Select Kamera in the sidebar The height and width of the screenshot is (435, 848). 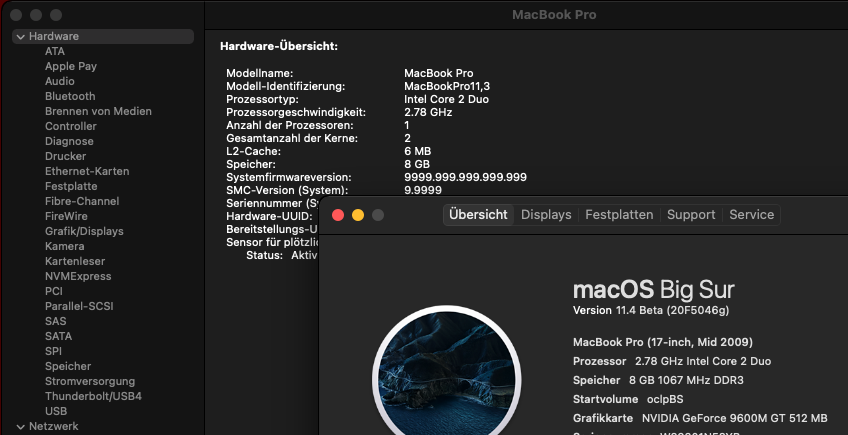[x=64, y=246]
